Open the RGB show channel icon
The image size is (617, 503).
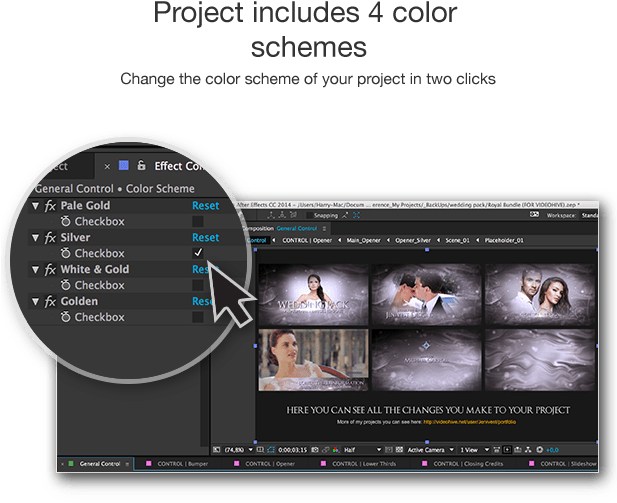(x=336, y=450)
